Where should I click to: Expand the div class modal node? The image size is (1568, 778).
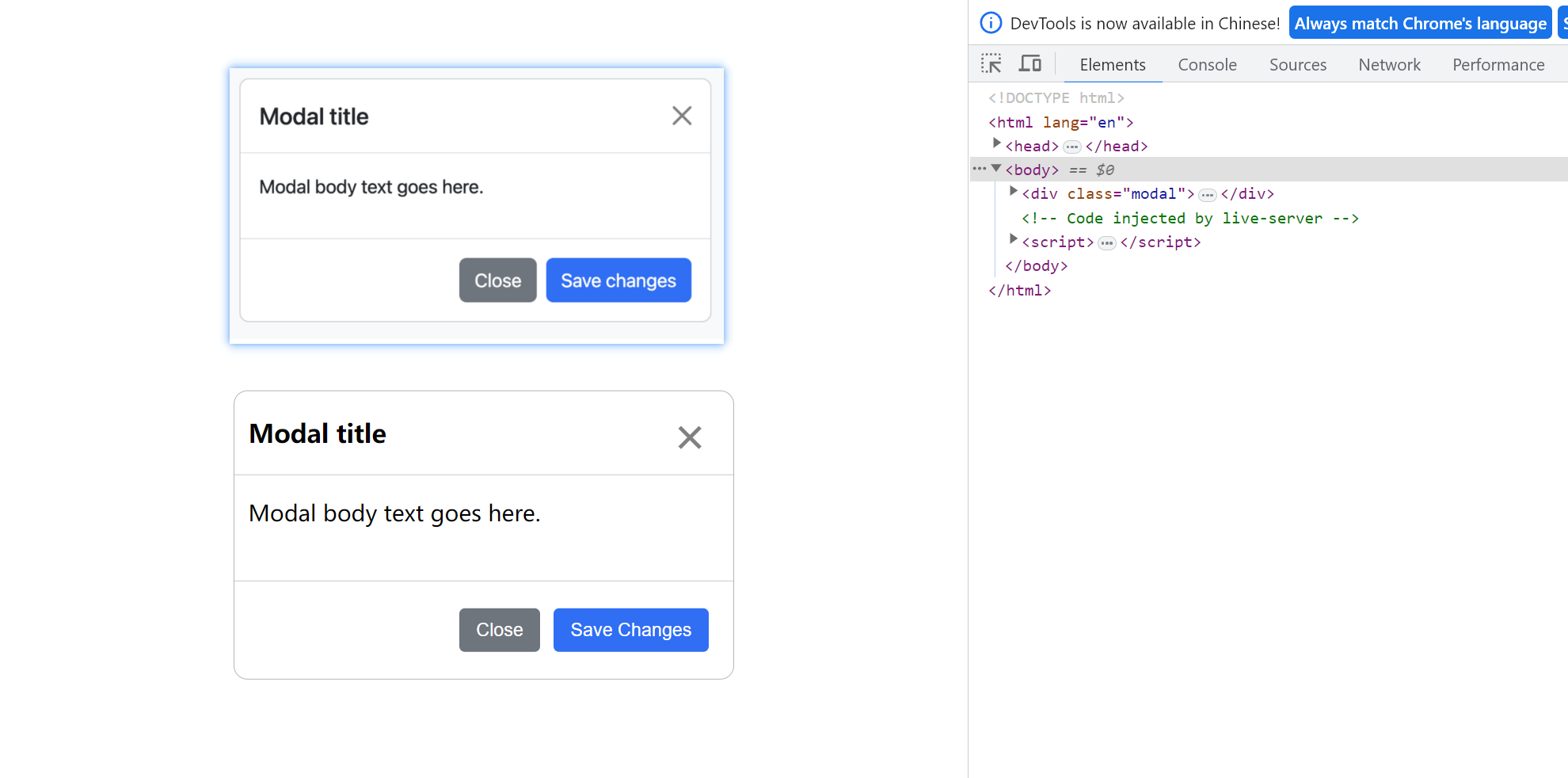click(1013, 192)
